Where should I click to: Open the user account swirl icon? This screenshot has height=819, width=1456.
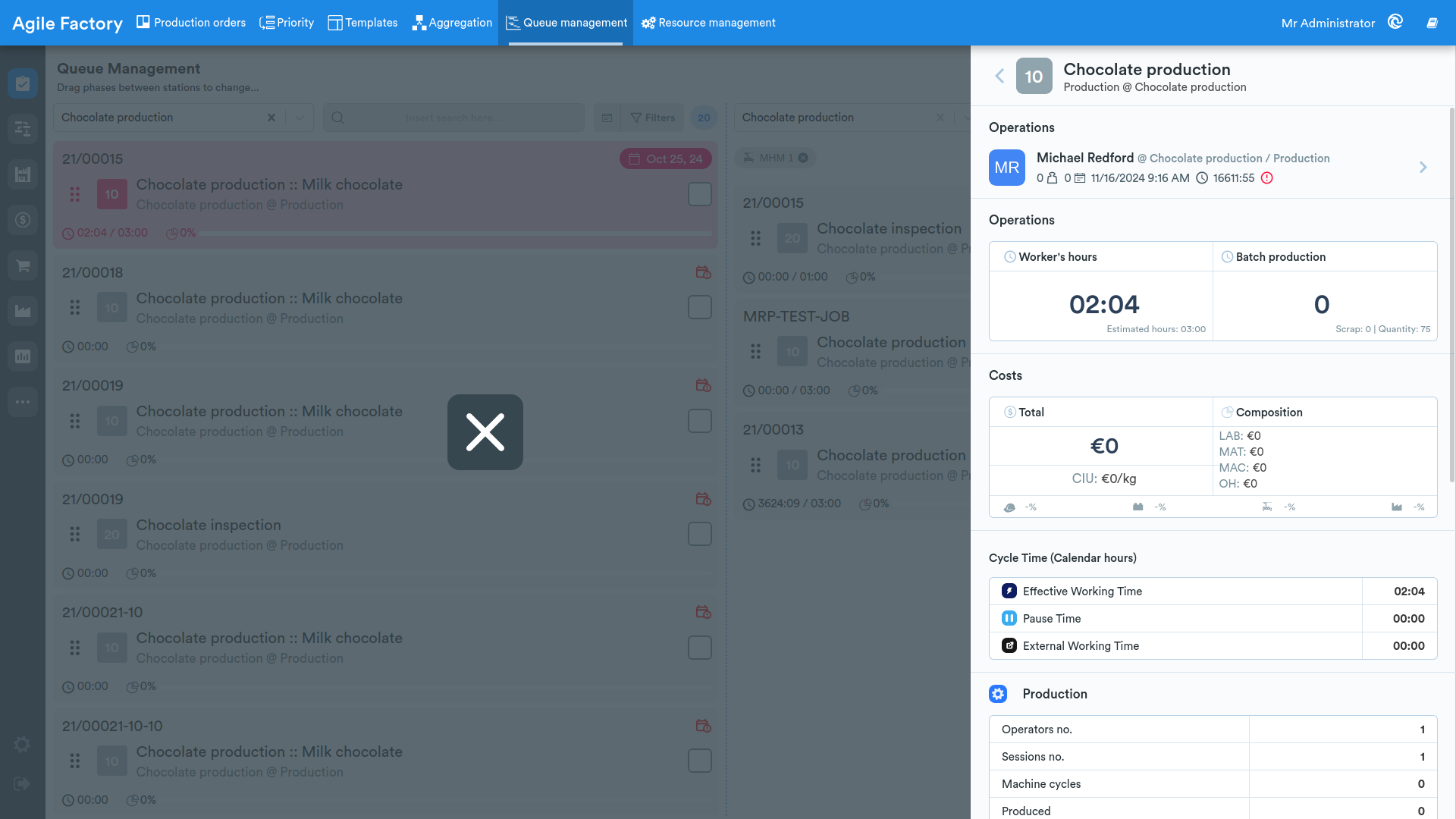[x=1395, y=23]
